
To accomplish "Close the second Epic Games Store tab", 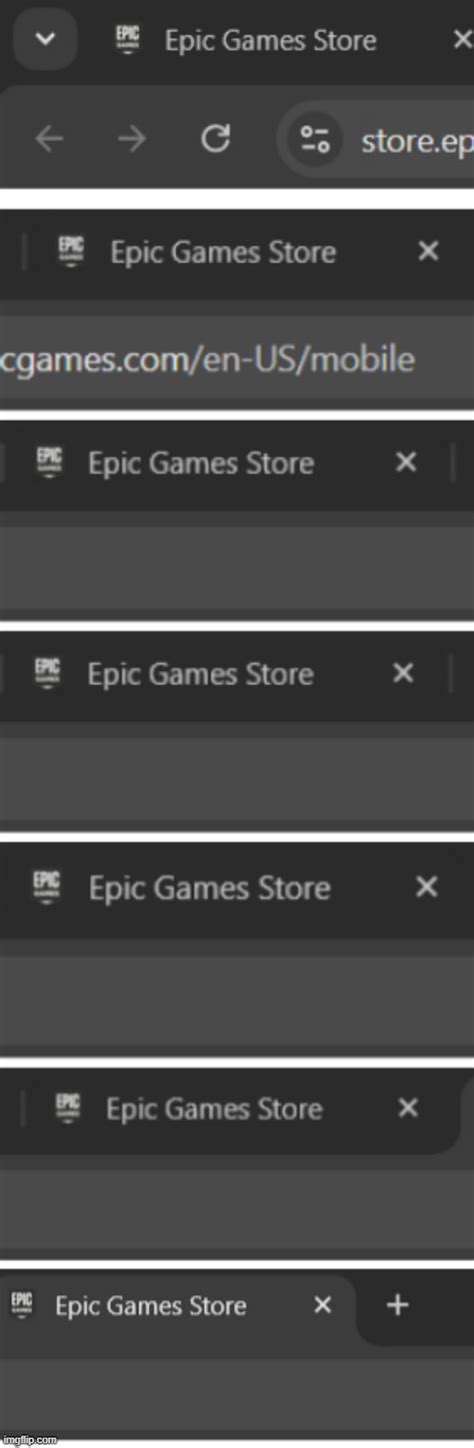I will pyautogui.click(x=428, y=251).
